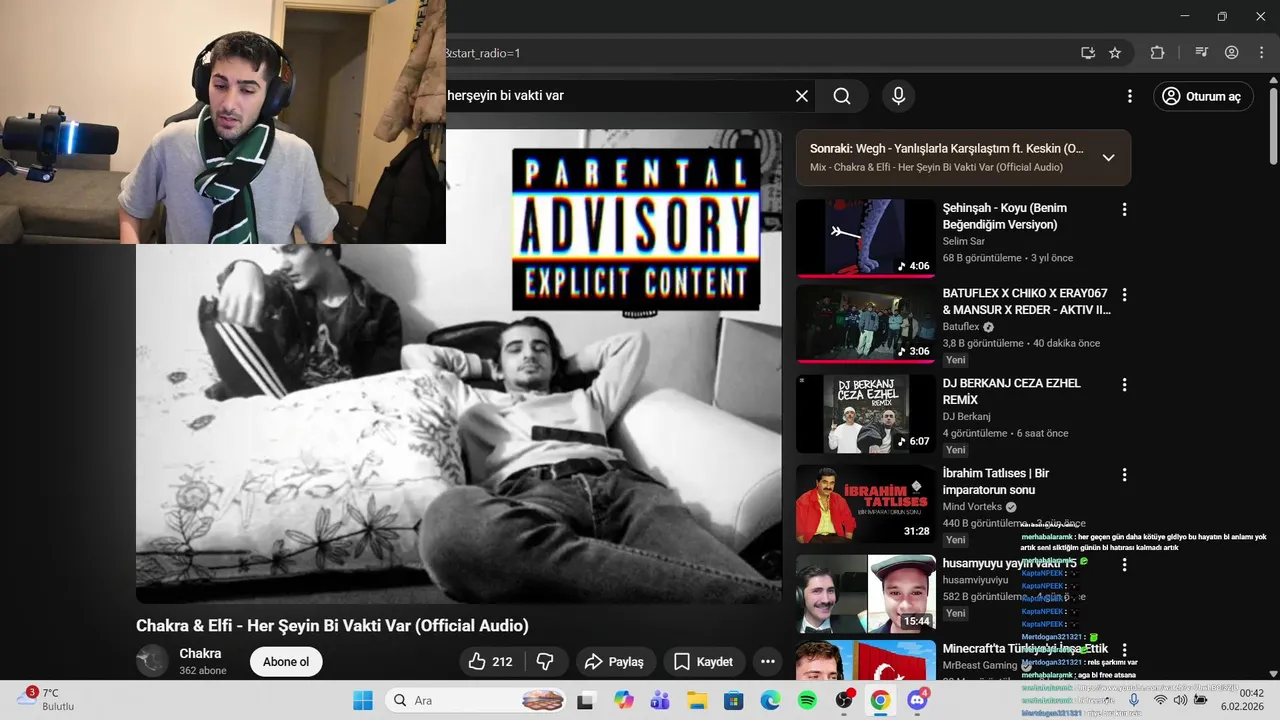Open options for DJ BERKANJ CEZA EZHEL REMİX
Screen dimensions: 1280x720
[1124, 385]
